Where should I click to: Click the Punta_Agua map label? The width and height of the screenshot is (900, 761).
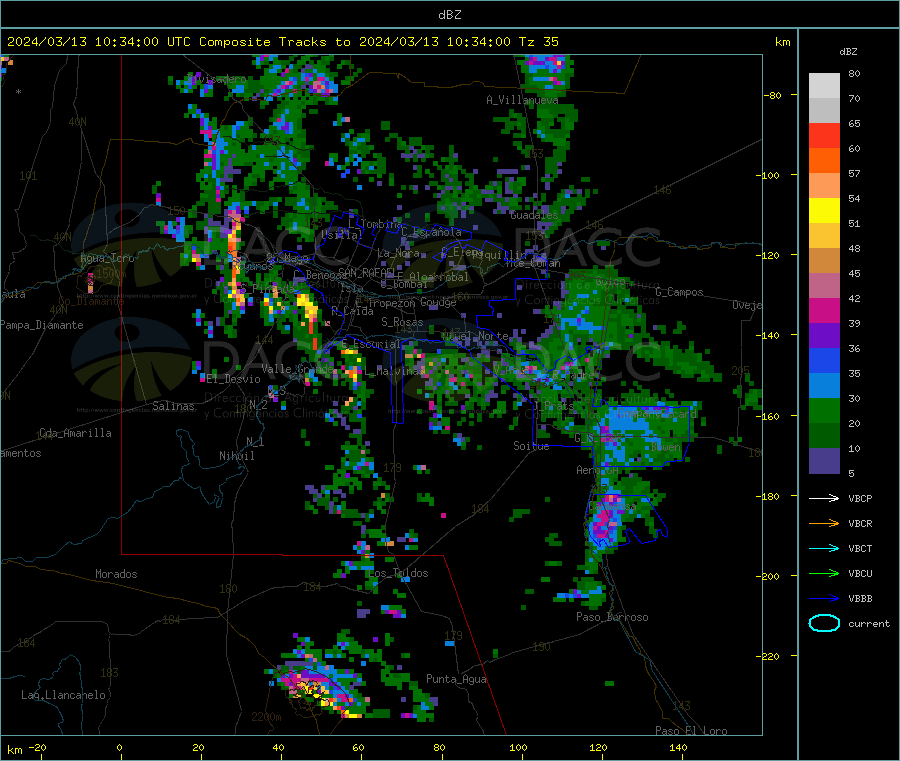(x=456, y=680)
